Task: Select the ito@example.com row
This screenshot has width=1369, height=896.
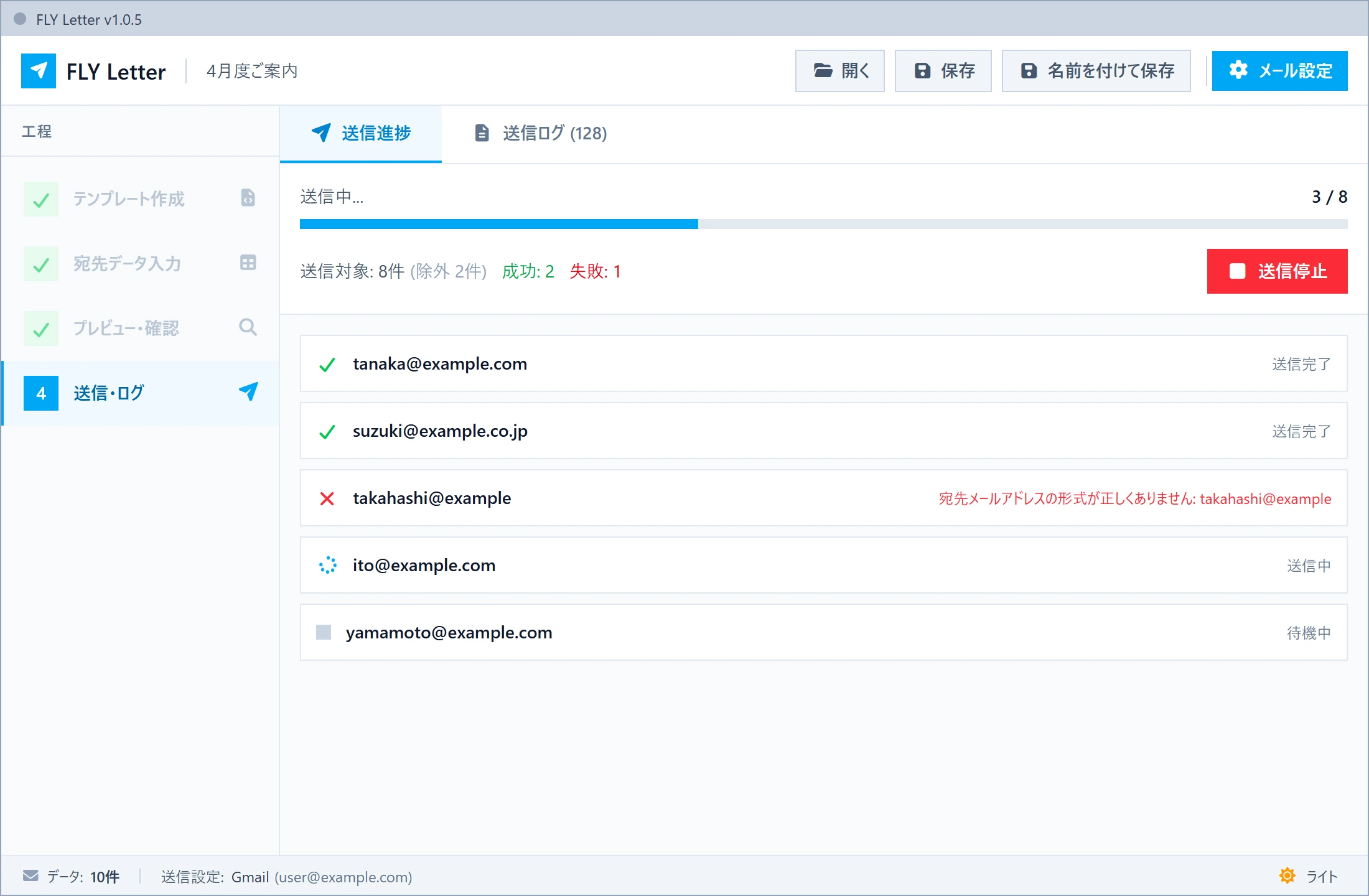Action: click(824, 565)
